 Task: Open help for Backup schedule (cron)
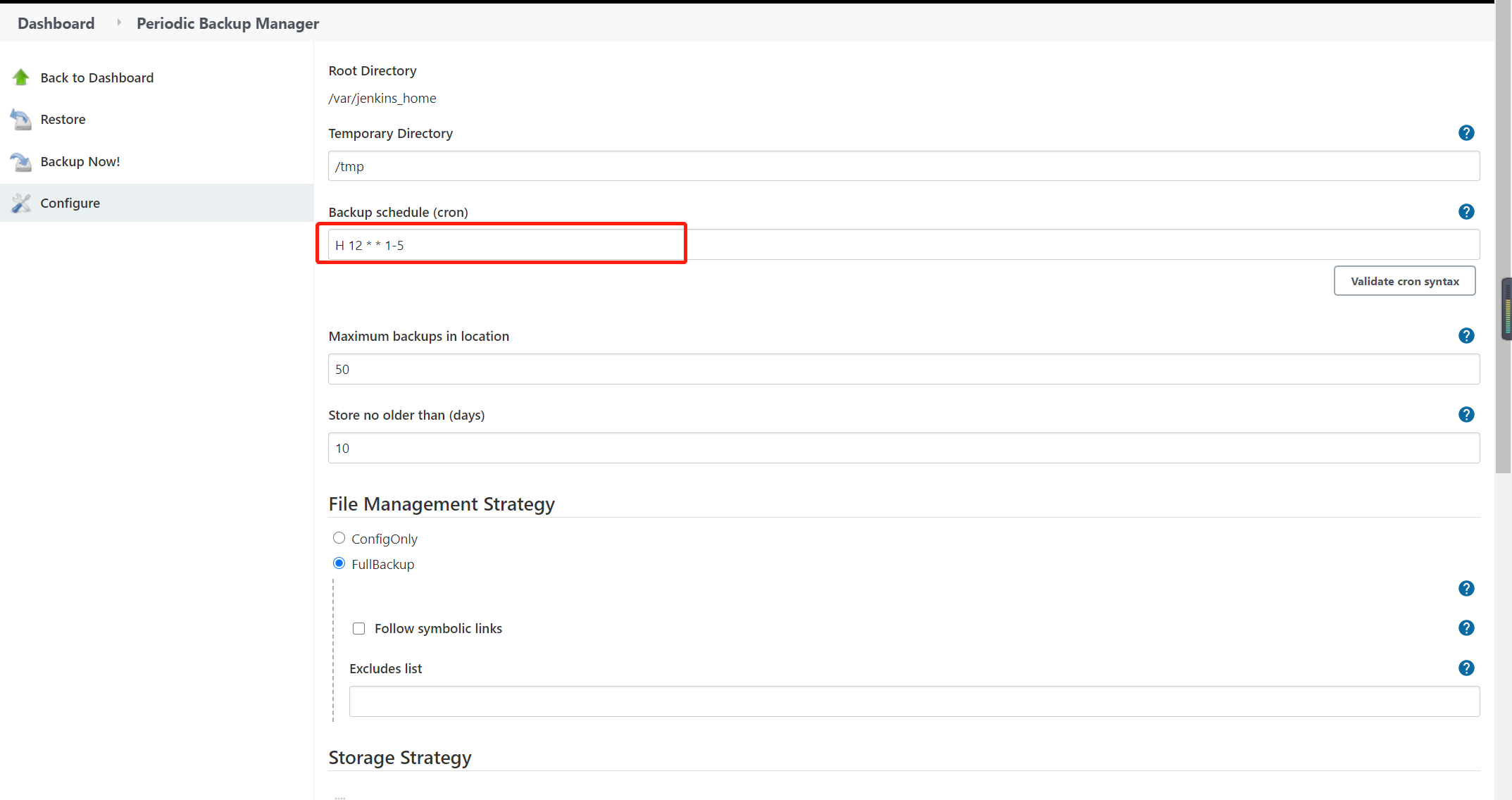[1466, 212]
